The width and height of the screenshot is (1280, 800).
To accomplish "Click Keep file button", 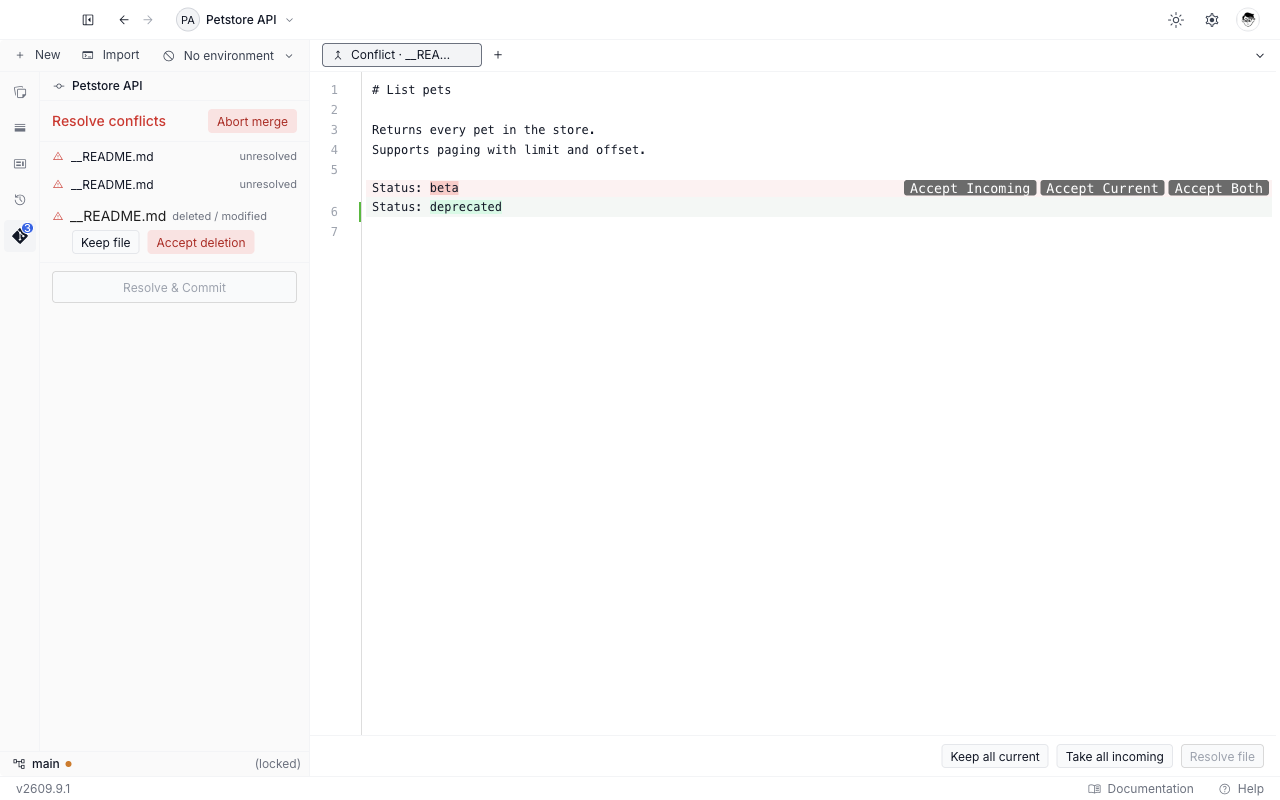I will [x=105, y=242].
